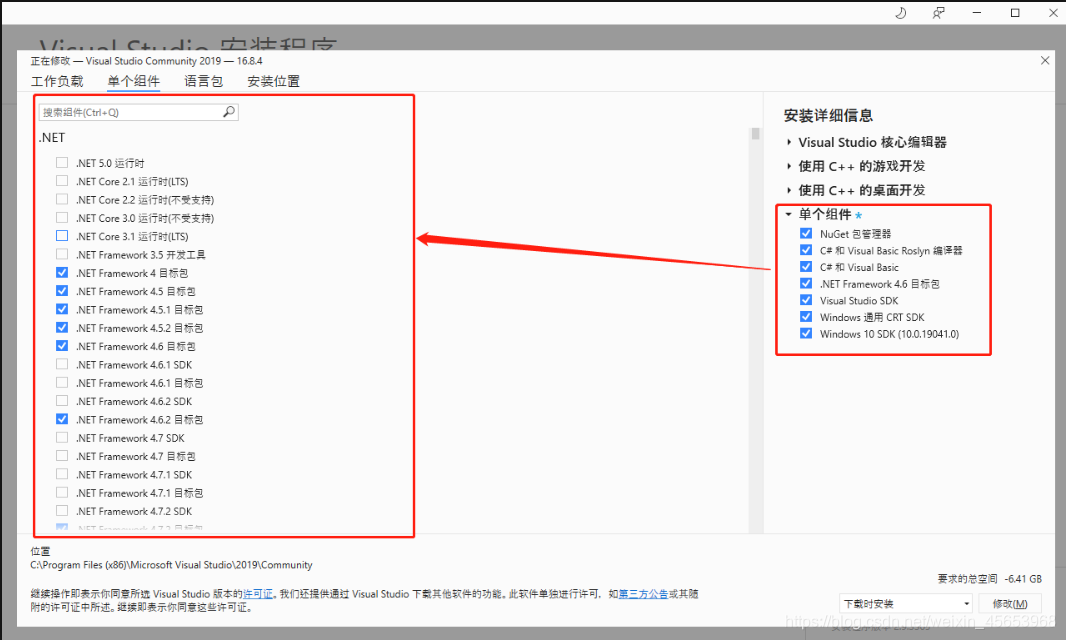This screenshot has height=640, width=1066.
Task: Uncheck .NET Framework 4.5.1 目标包
Action: pos(62,309)
